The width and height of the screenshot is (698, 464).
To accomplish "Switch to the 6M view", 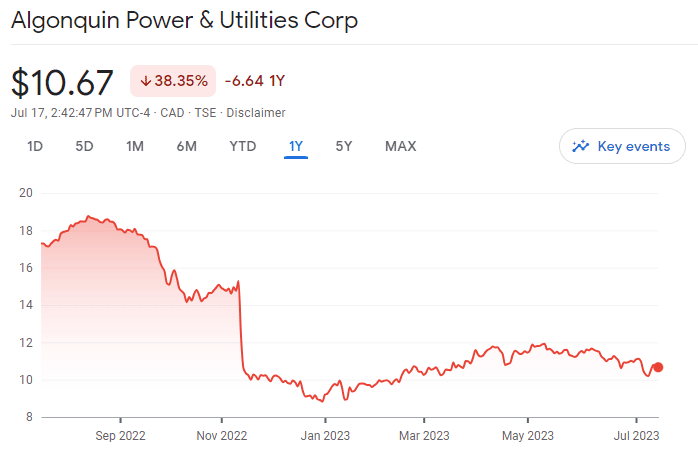I will (x=186, y=146).
